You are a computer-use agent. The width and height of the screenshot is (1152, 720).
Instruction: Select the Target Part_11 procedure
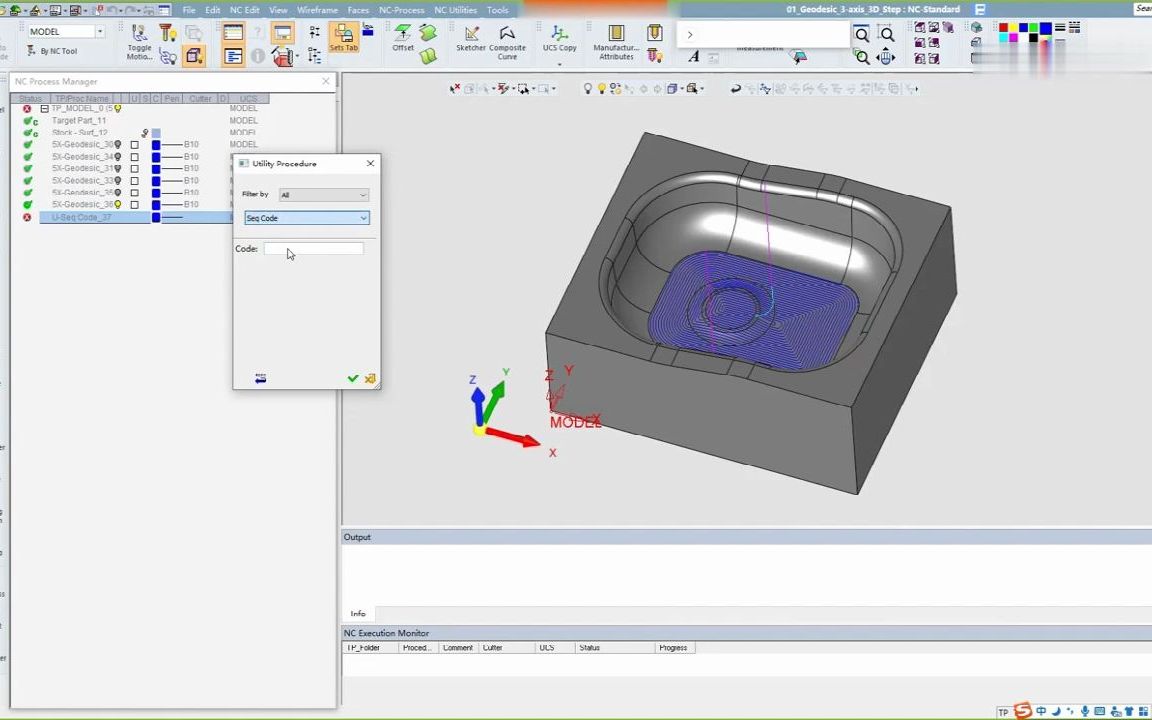tap(79, 121)
